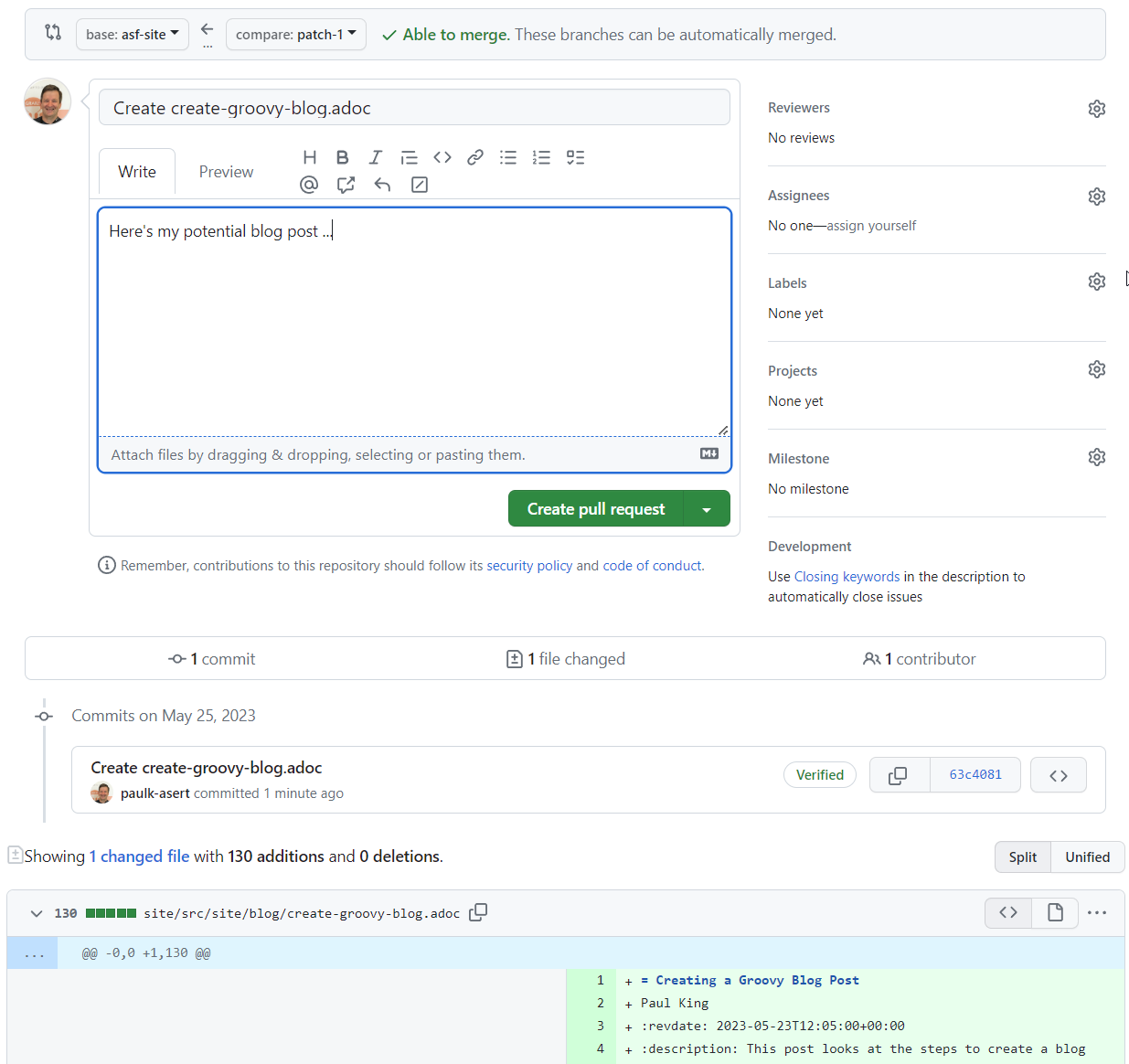Select the Write tab
Image resolution: width=1129 pixels, height=1064 pixels.
(137, 172)
